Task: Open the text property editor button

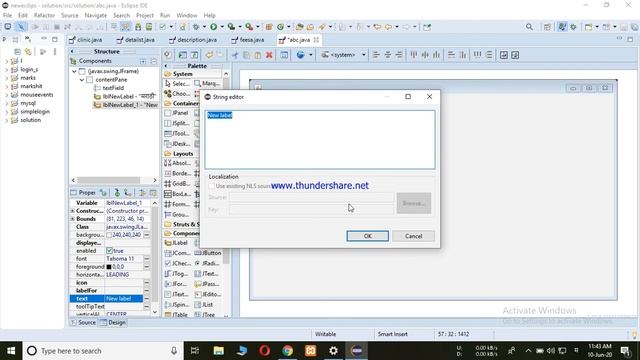Action: pyautogui.click(x=146, y=299)
